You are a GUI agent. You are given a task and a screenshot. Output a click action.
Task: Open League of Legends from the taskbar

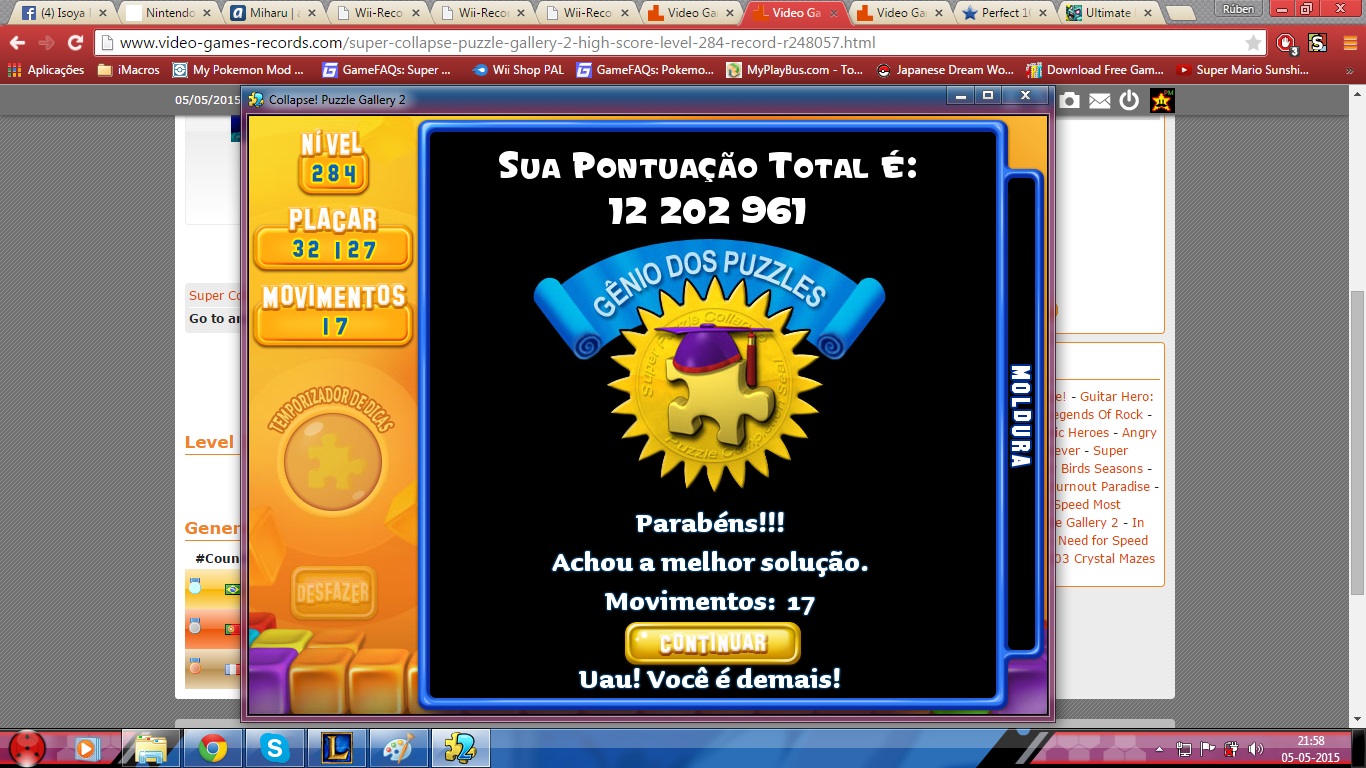coord(336,748)
